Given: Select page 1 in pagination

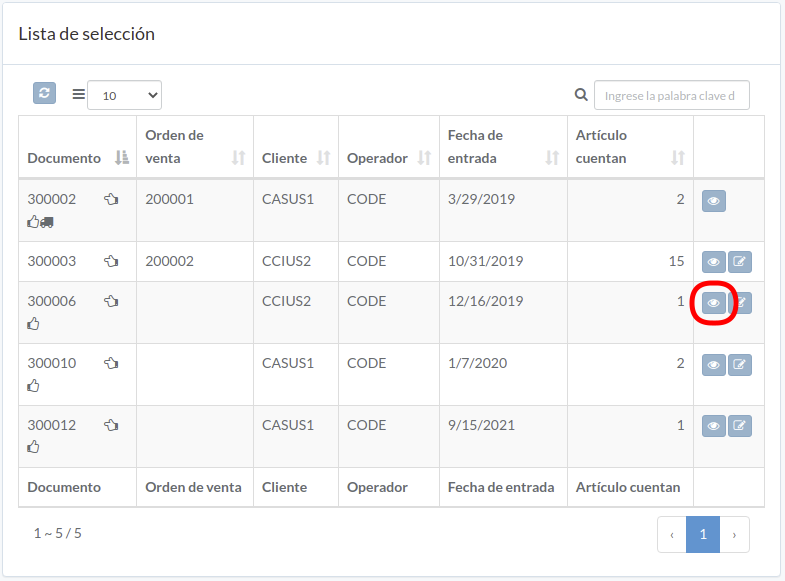Looking at the screenshot, I should (x=703, y=534).
